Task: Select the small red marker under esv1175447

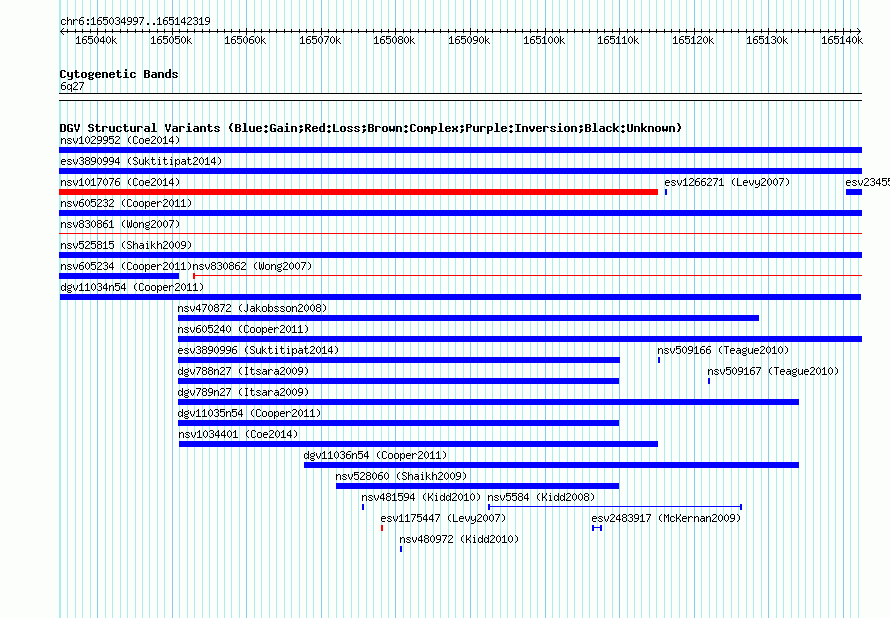Action: point(382,528)
